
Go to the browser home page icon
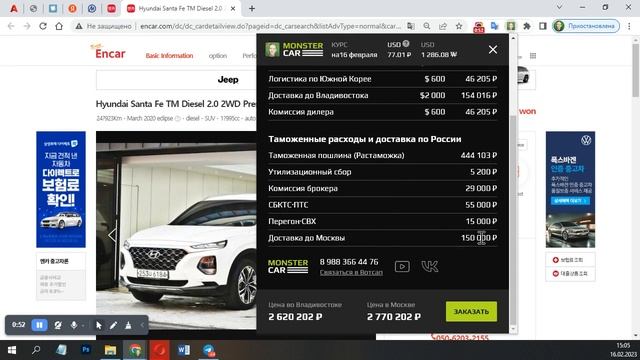59,26
